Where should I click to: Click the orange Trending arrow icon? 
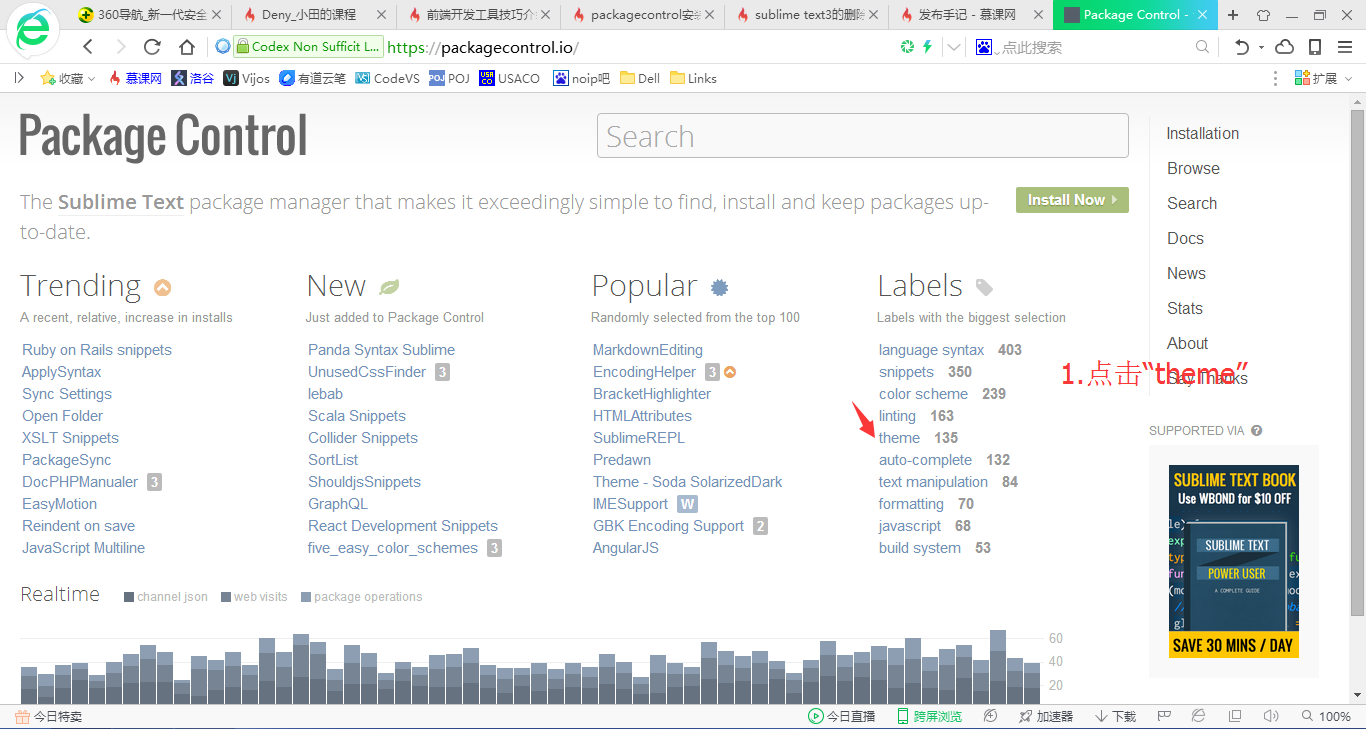coord(163,288)
